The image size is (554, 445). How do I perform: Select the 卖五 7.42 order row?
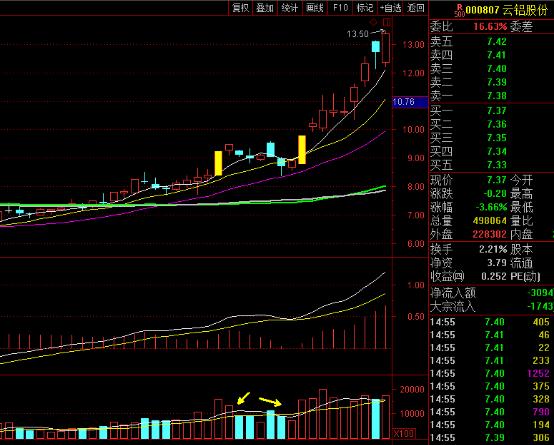point(491,41)
